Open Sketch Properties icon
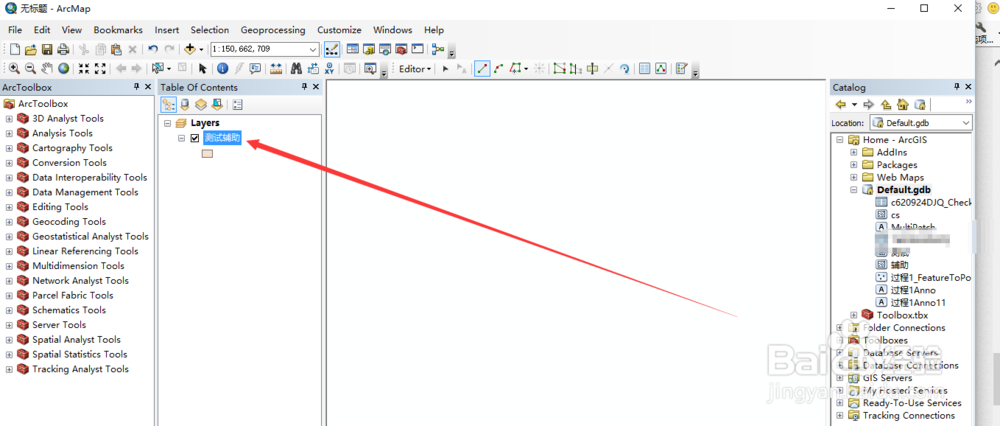Image resolution: width=1000 pixels, height=426 pixels. tap(661, 69)
